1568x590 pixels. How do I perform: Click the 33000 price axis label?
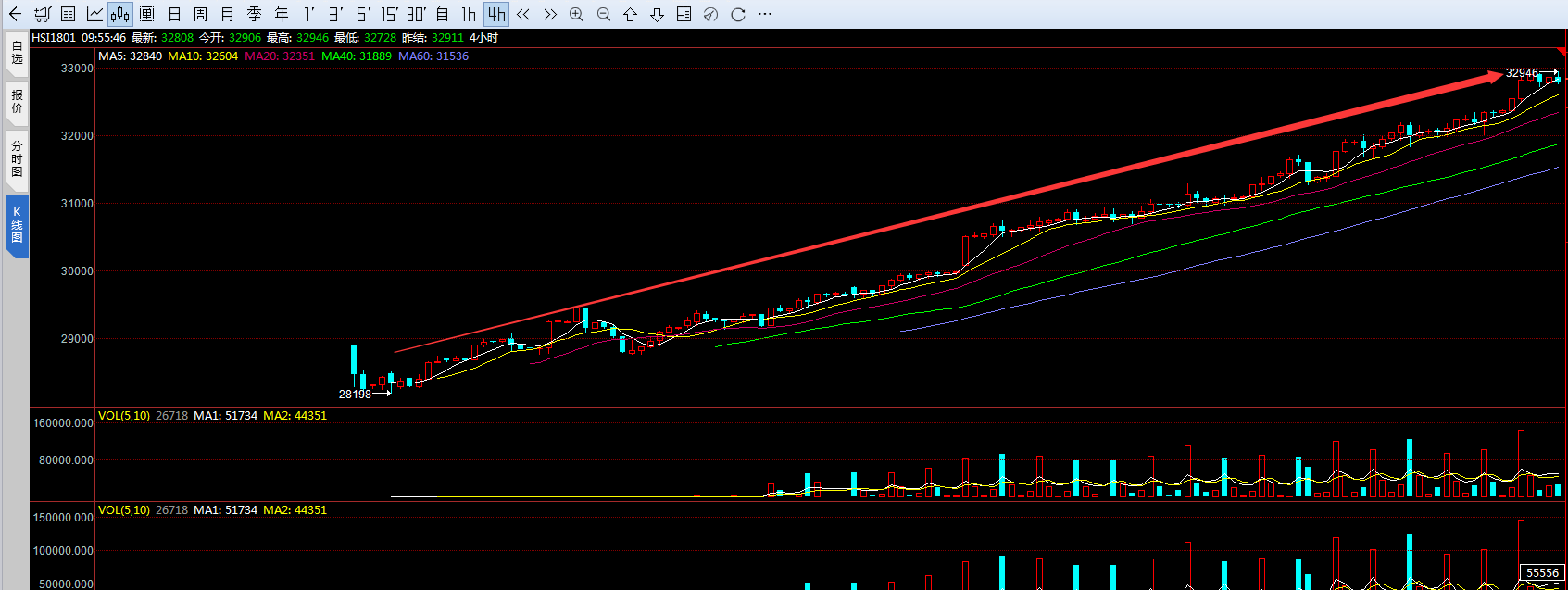tap(77, 69)
